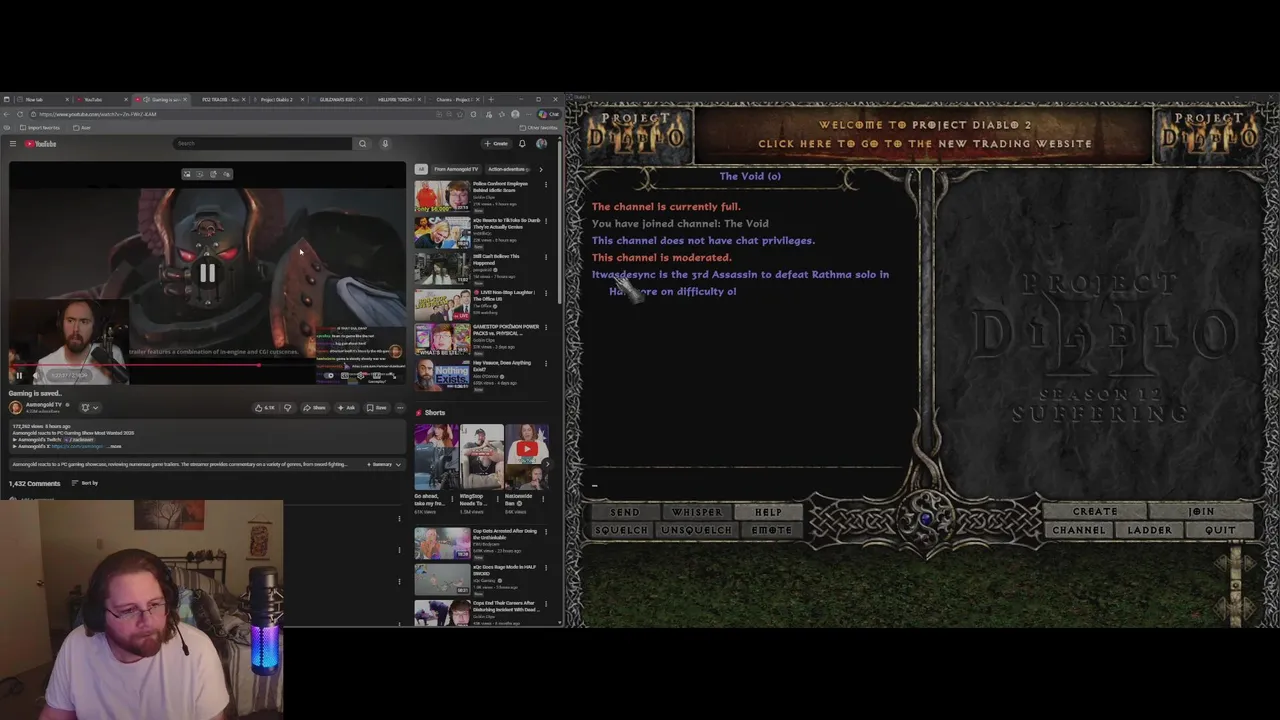This screenshot has width=1280, height=720.
Task: Send the chat message in Project Diablo 2
Action: (624, 512)
